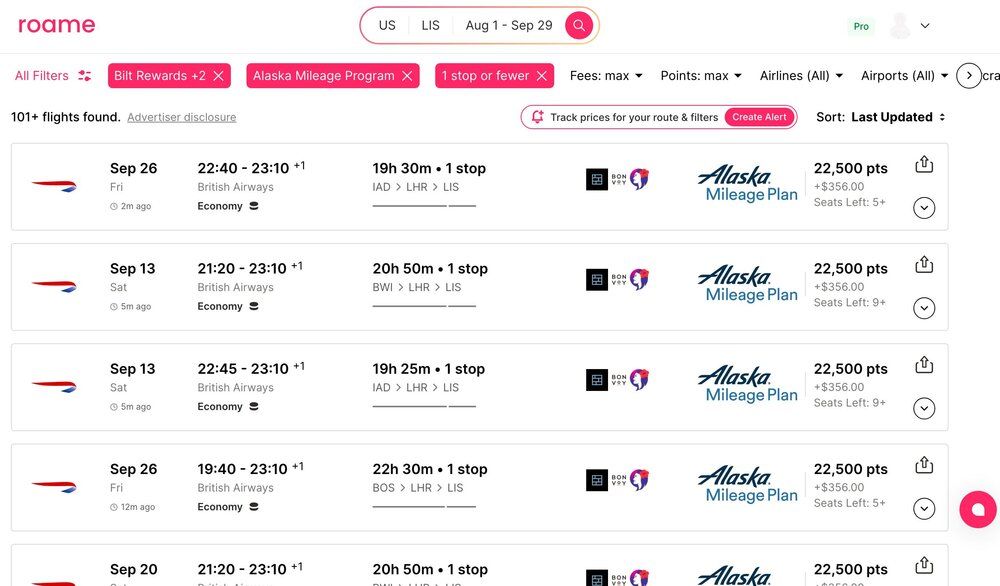This screenshot has height=586, width=1000.
Task: Edit the Aug 1 - Sep 29 date range
Action: 508,26
